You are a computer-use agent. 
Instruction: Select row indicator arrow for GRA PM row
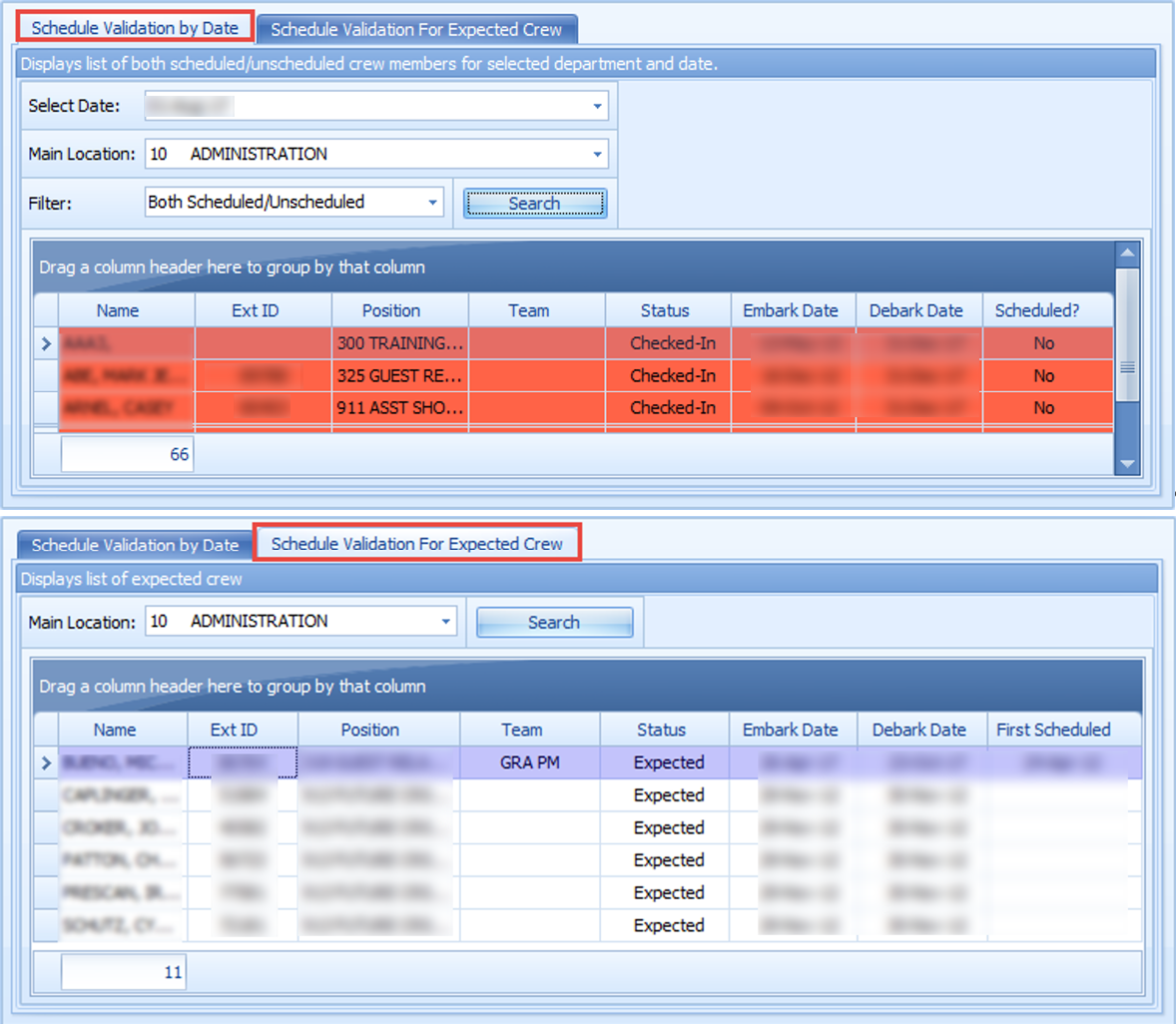(x=47, y=763)
